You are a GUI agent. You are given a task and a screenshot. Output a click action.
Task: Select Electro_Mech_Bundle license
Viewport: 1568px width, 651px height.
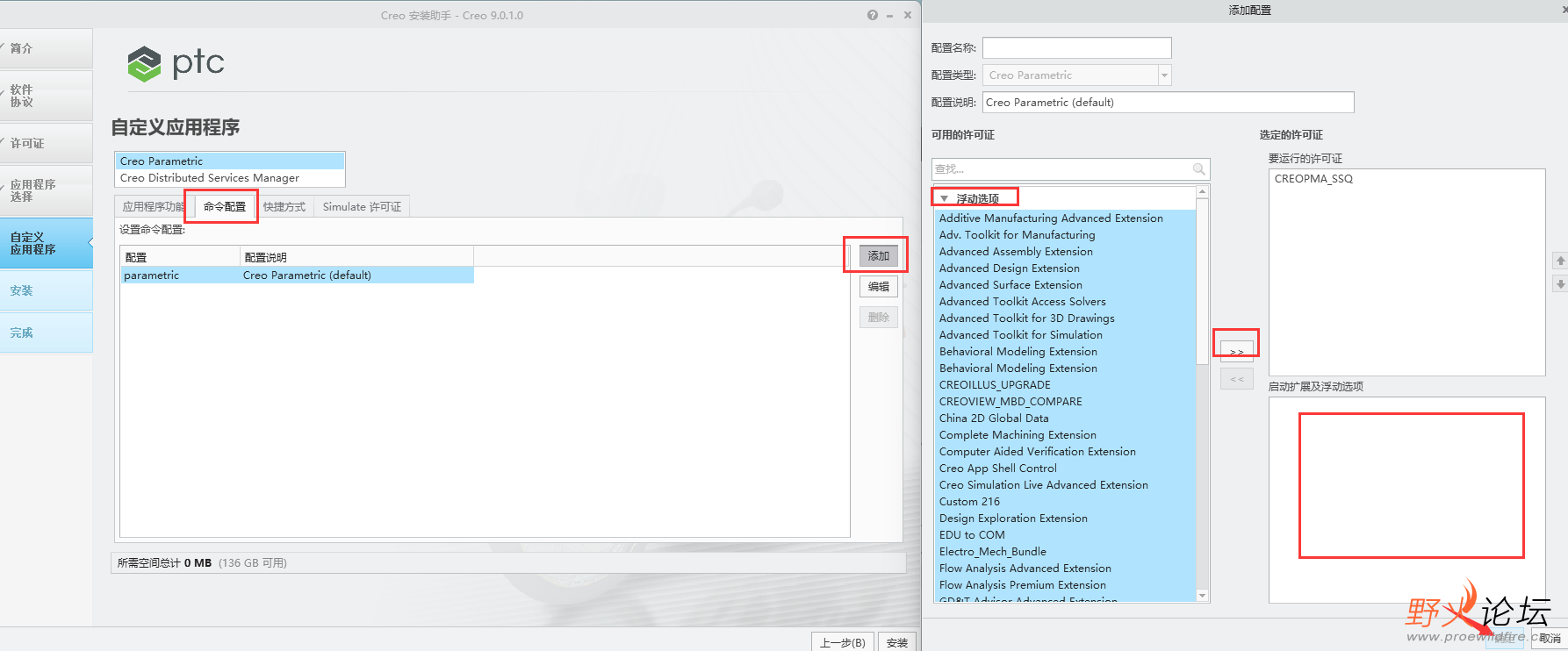(1064, 552)
